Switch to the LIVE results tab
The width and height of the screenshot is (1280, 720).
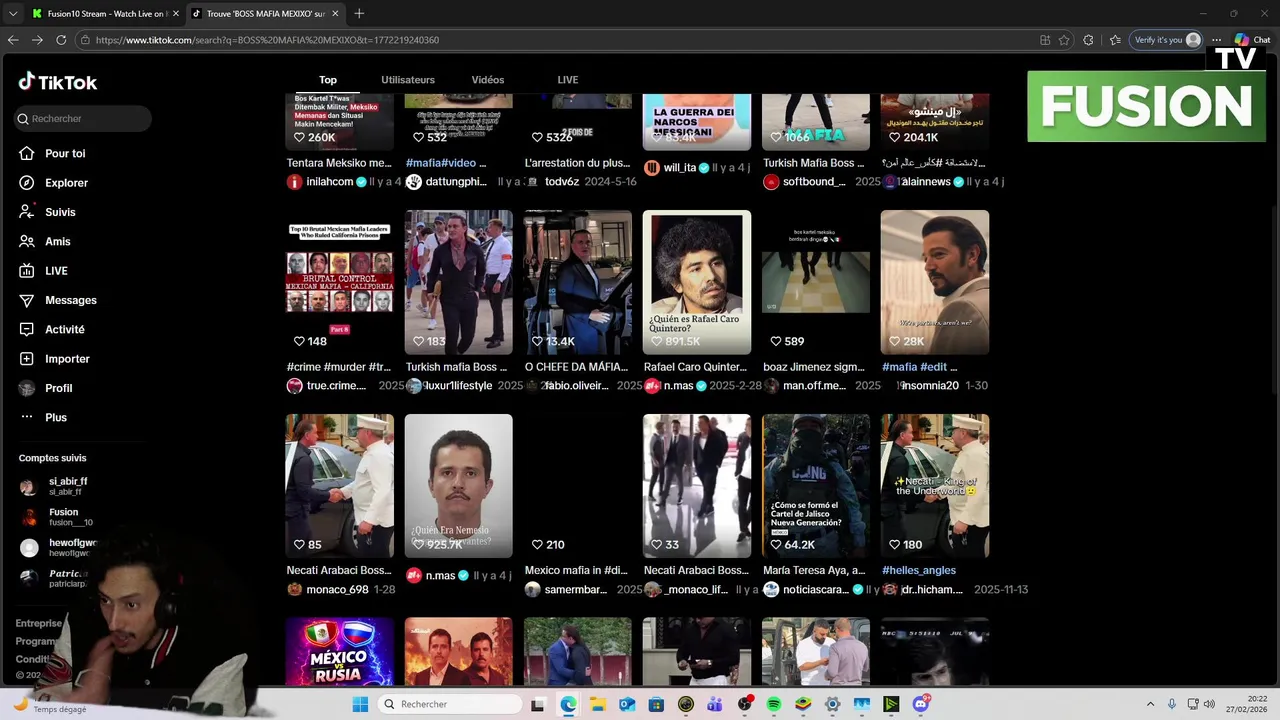point(568,80)
